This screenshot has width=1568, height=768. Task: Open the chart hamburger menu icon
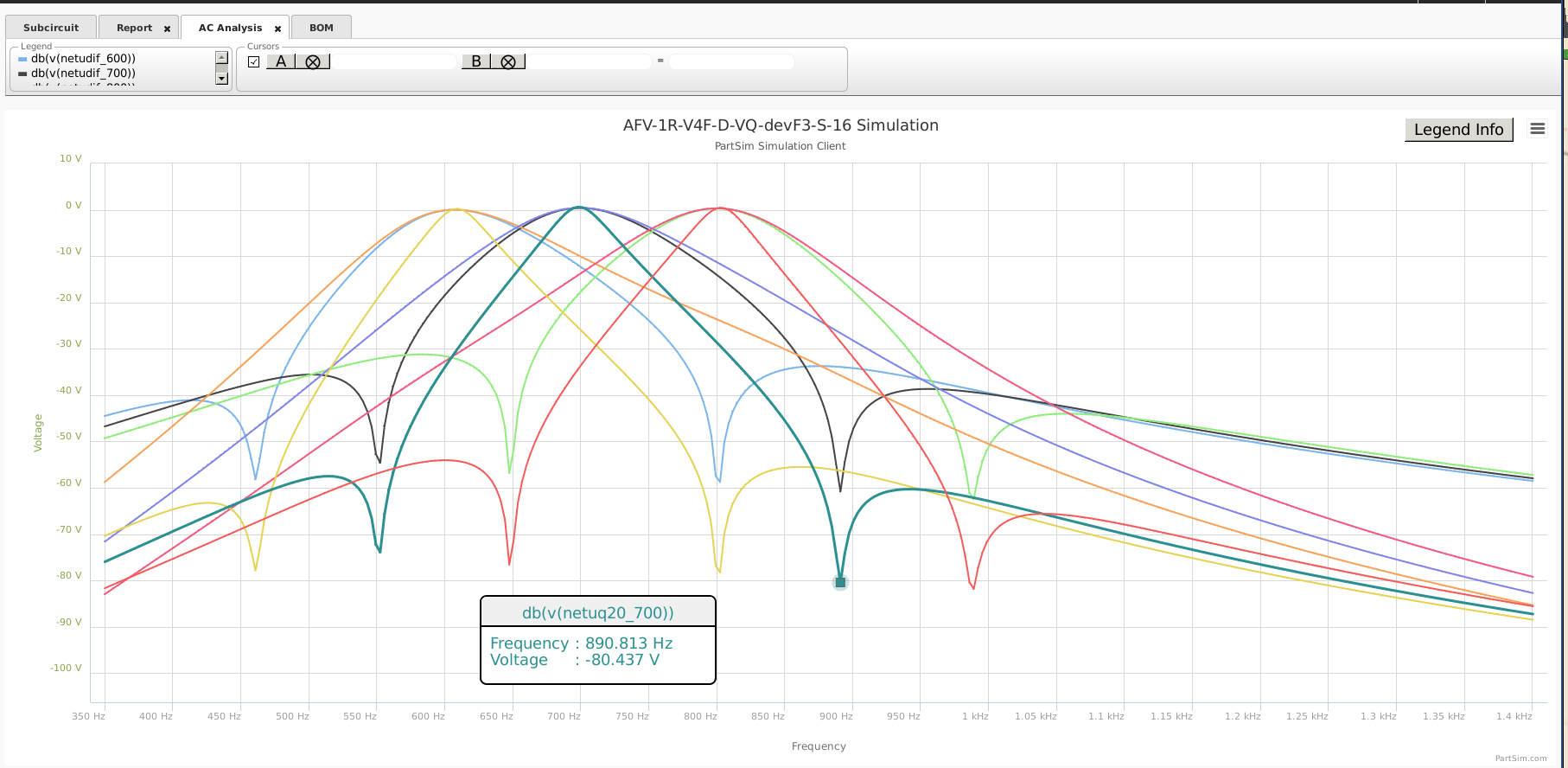tap(1537, 128)
